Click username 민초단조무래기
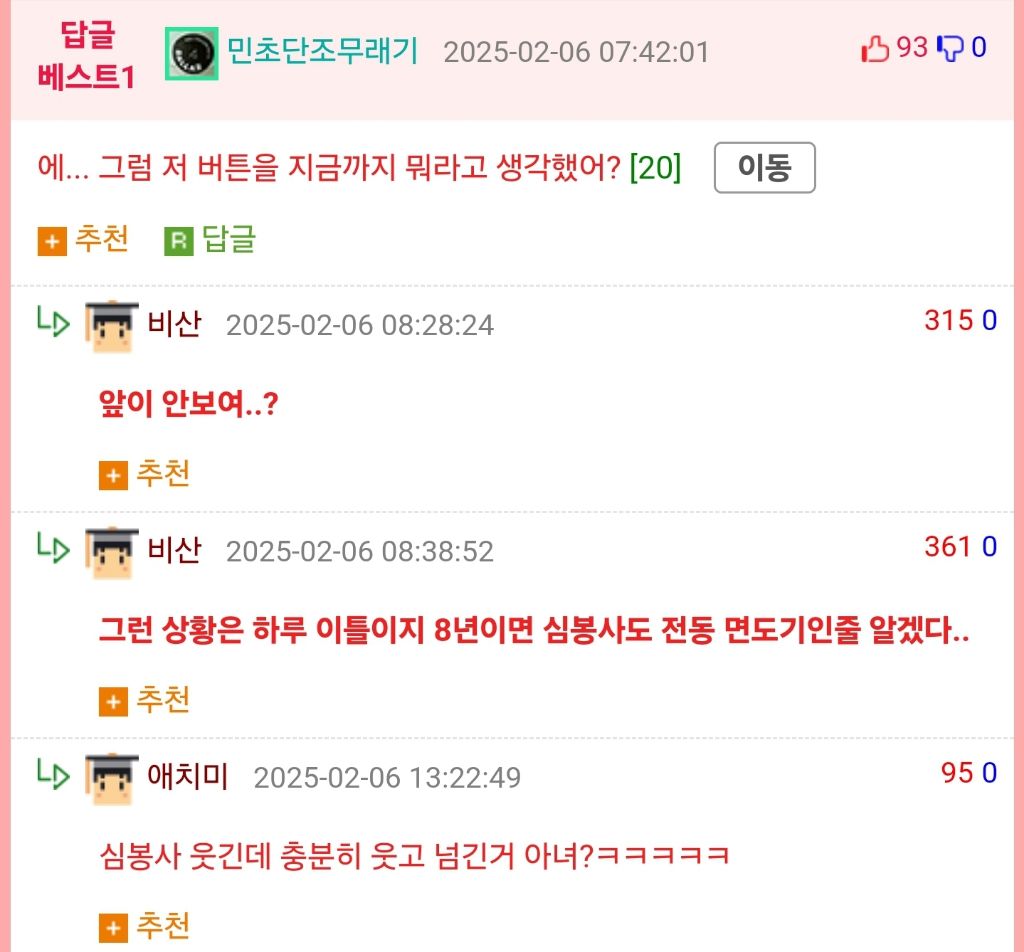The image size is (1024, 952). coord(322,50)
